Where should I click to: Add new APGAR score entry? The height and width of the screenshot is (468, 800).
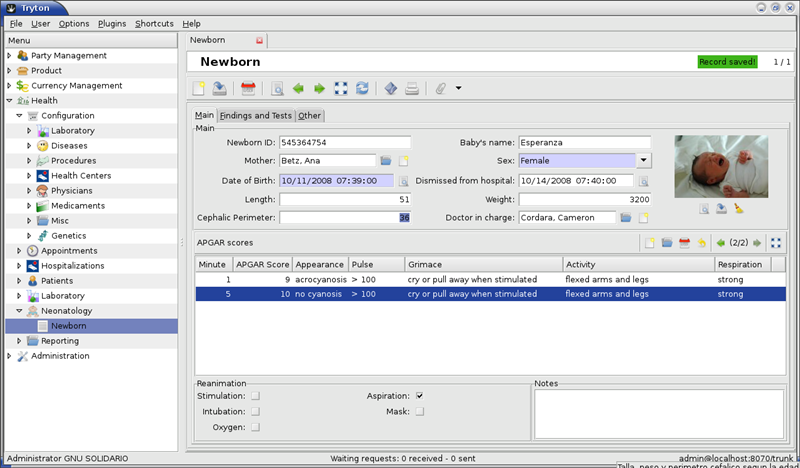coord(649,243)
